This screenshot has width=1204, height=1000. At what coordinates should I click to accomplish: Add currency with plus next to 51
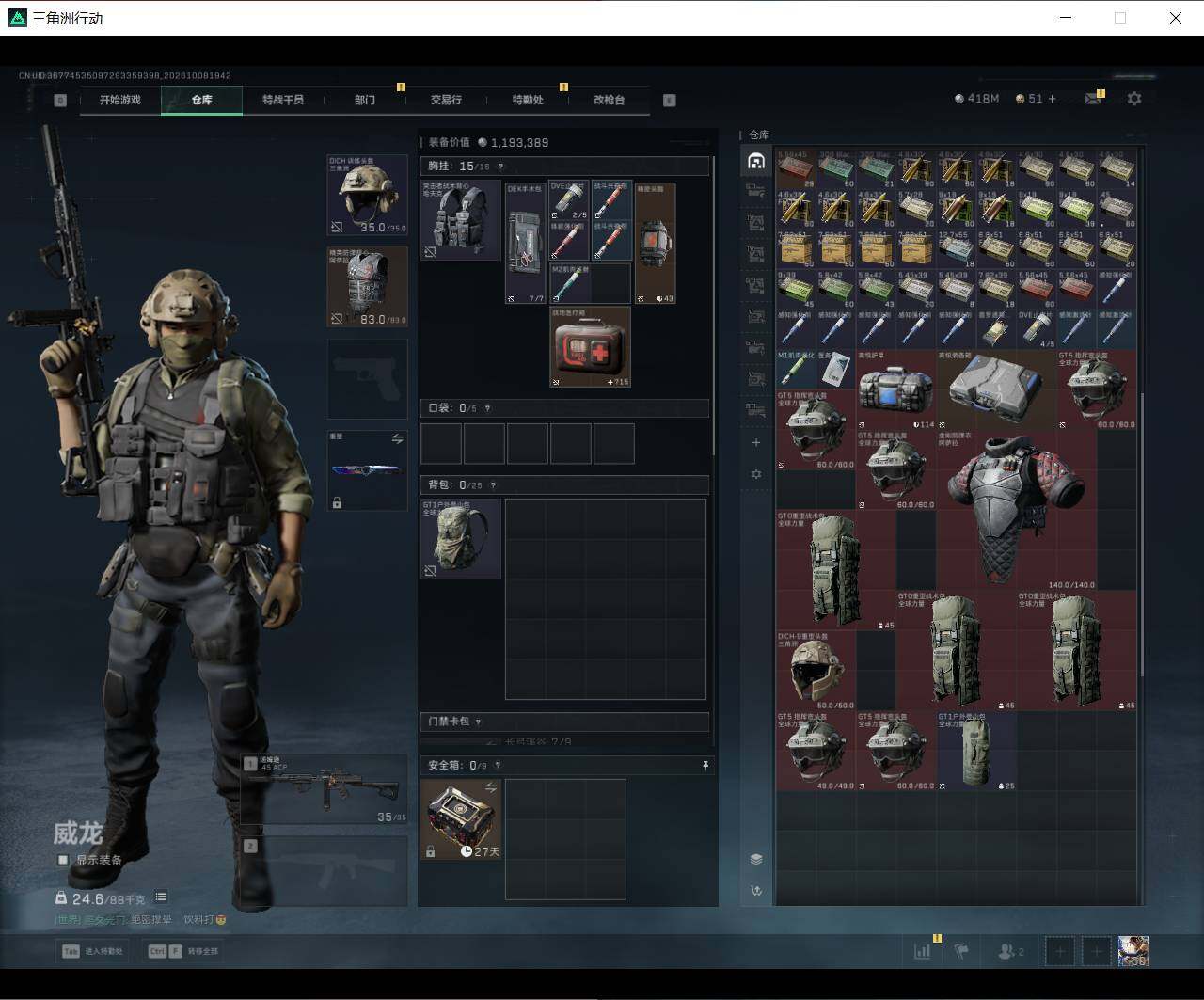pyautogui.click(x=1052, y=99)
